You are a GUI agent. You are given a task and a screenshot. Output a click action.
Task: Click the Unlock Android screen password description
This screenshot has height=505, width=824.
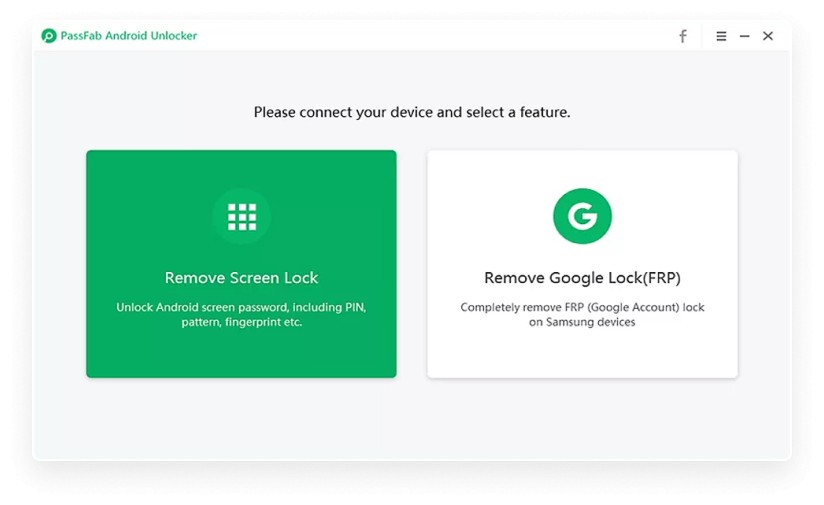241,314
